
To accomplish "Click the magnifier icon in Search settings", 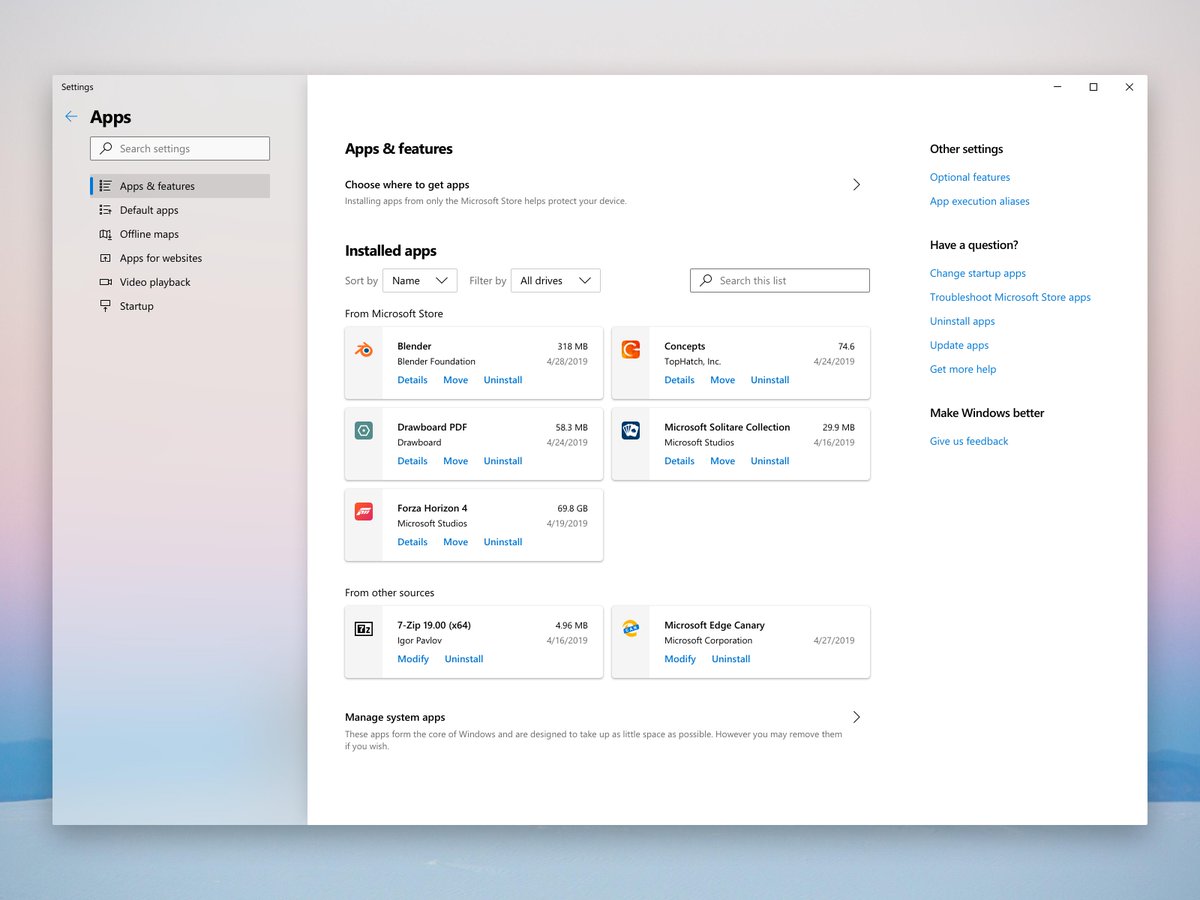I will [x=106, y=148].
